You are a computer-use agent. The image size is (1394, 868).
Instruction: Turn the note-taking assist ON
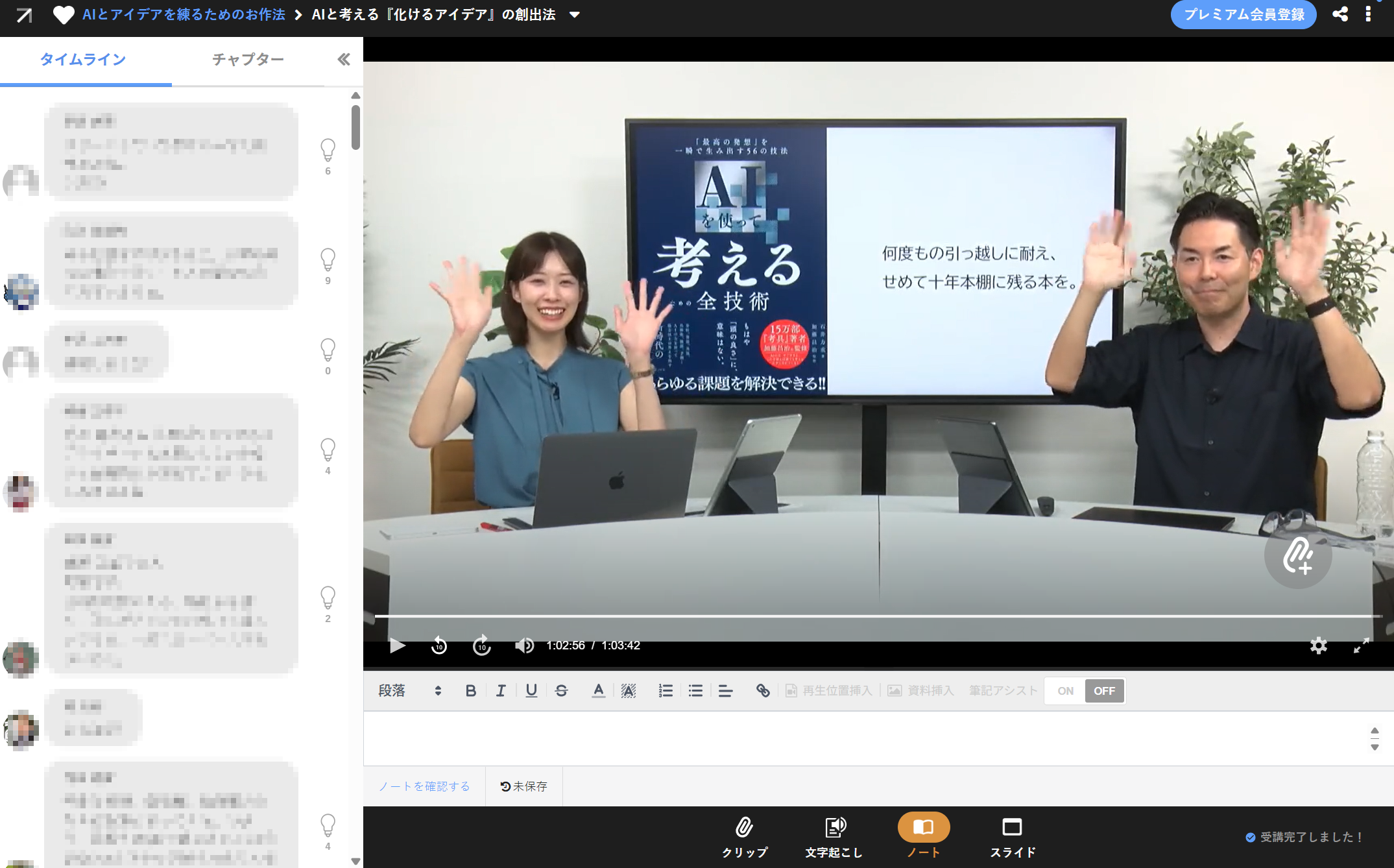[x=1065, y=691]
